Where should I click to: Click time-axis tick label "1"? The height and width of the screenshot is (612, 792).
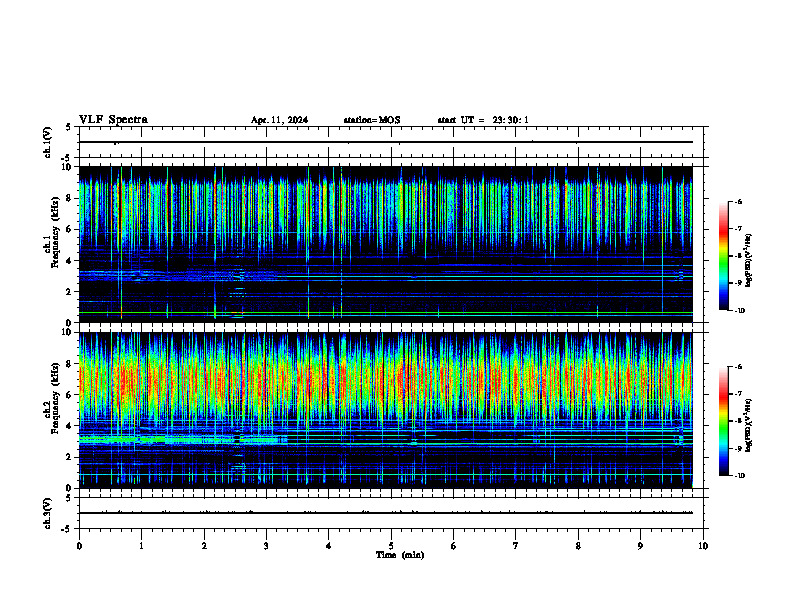pos(141,546)
